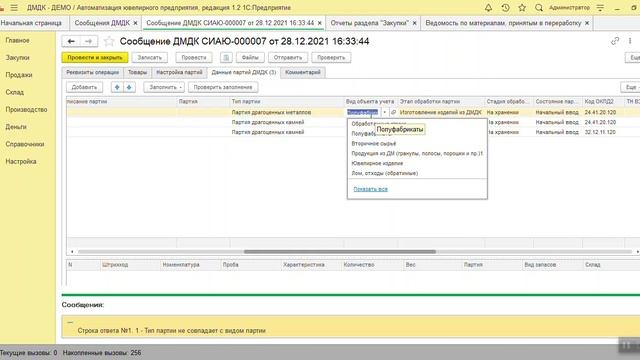Open favorites star in title bar
This screenshot has width=640, height=360.
522,8
